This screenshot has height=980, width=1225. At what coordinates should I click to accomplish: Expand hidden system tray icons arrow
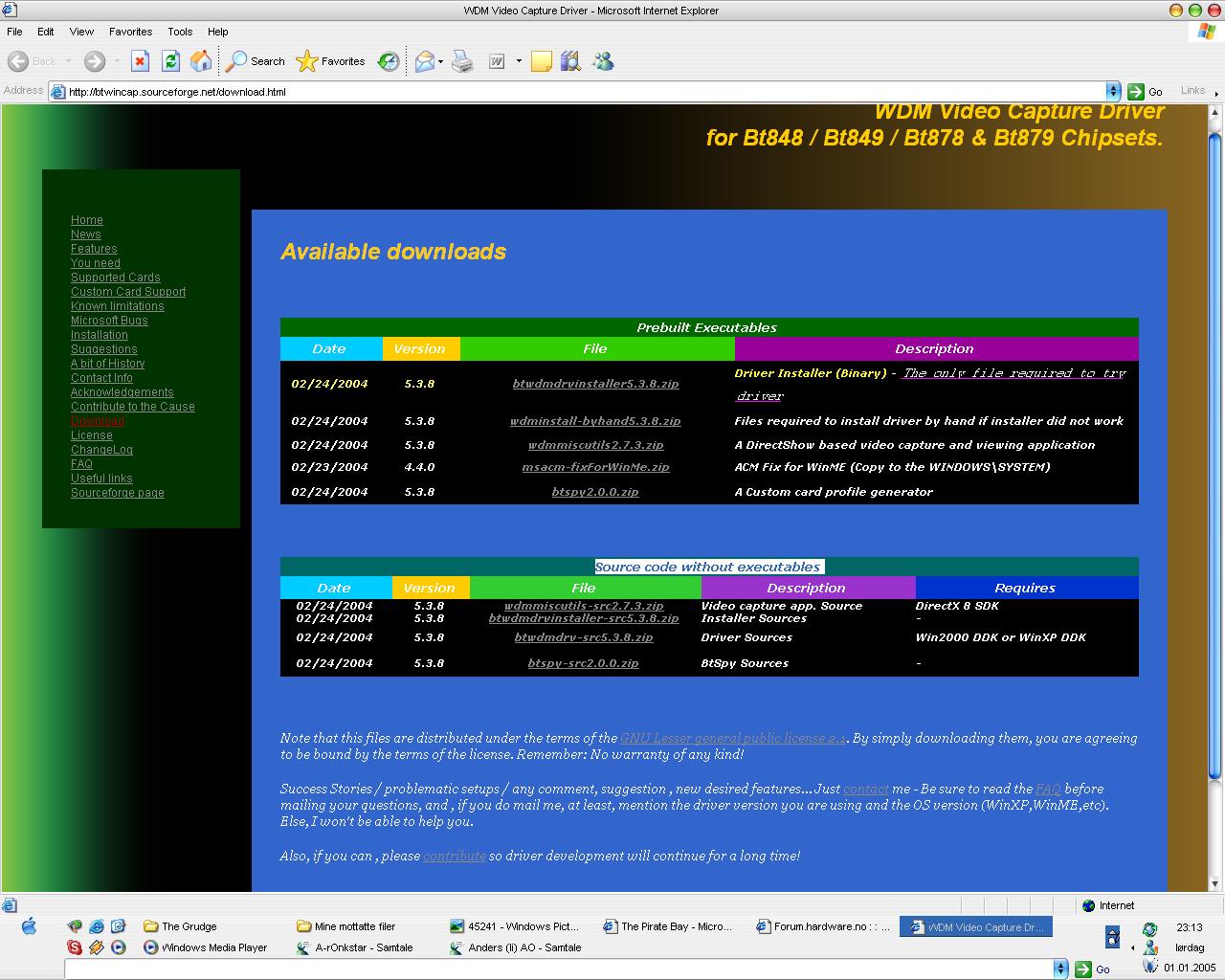(x=1132, y=947)
